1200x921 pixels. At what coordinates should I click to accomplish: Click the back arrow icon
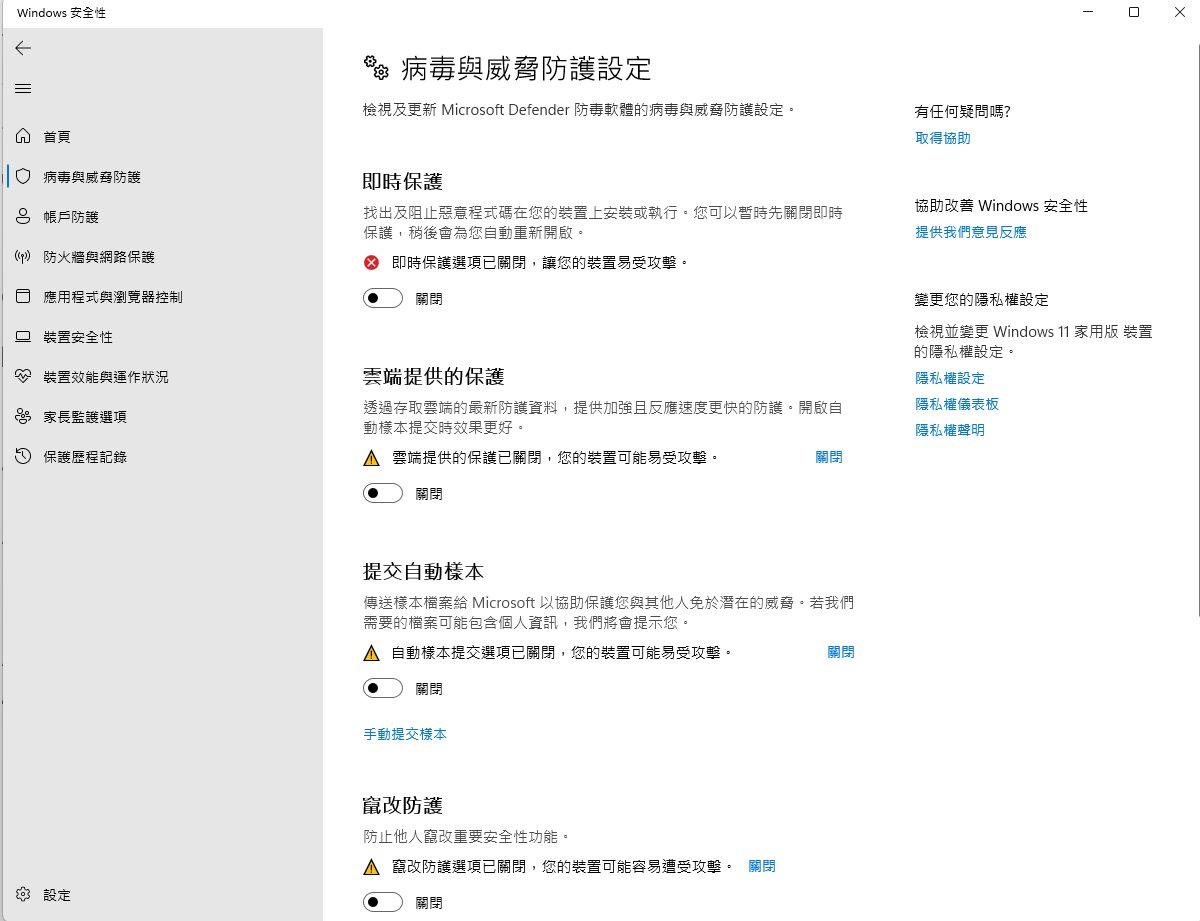(23, 48)
